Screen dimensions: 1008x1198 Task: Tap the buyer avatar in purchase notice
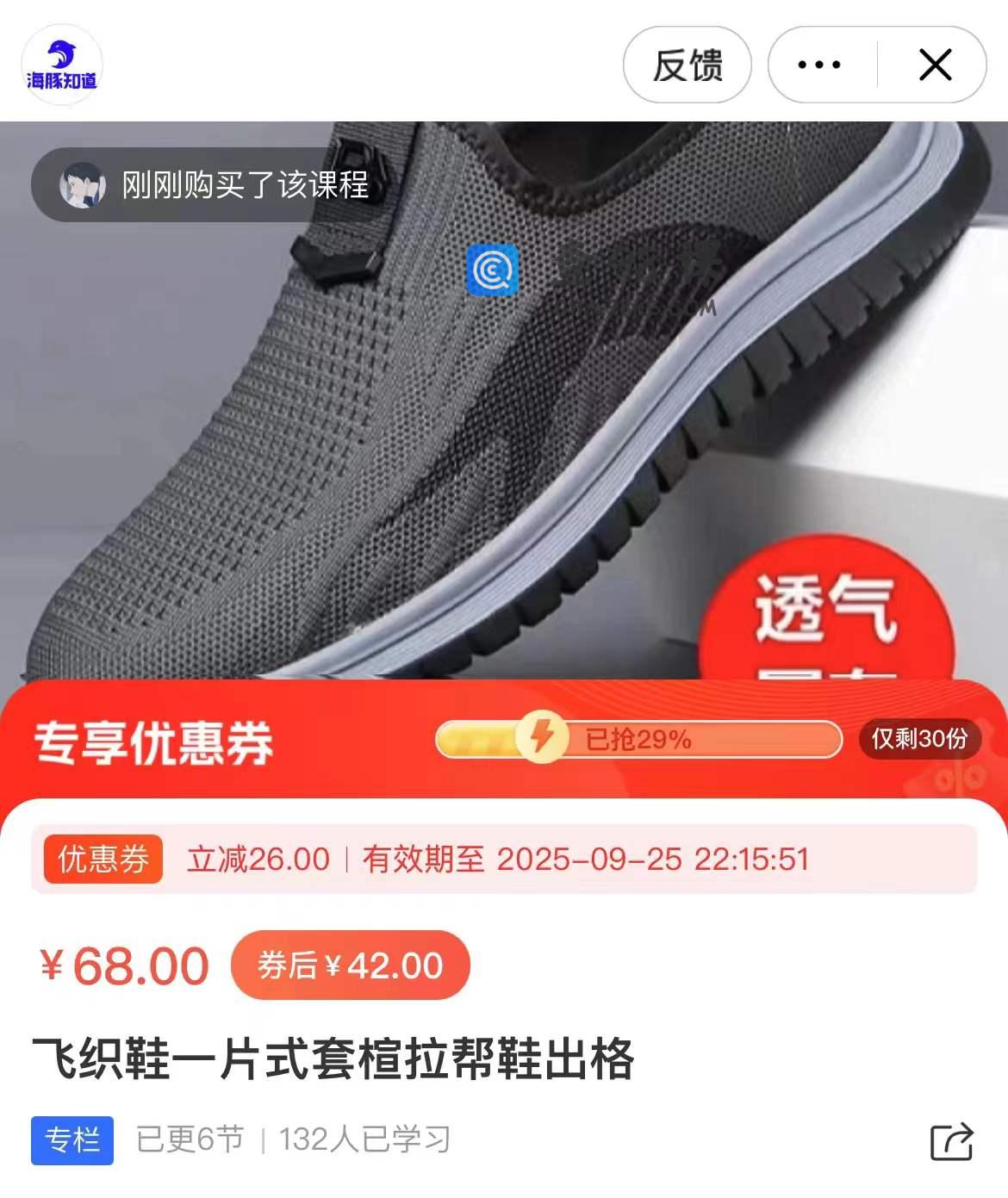pyautogui.click(x=83, y=185)
